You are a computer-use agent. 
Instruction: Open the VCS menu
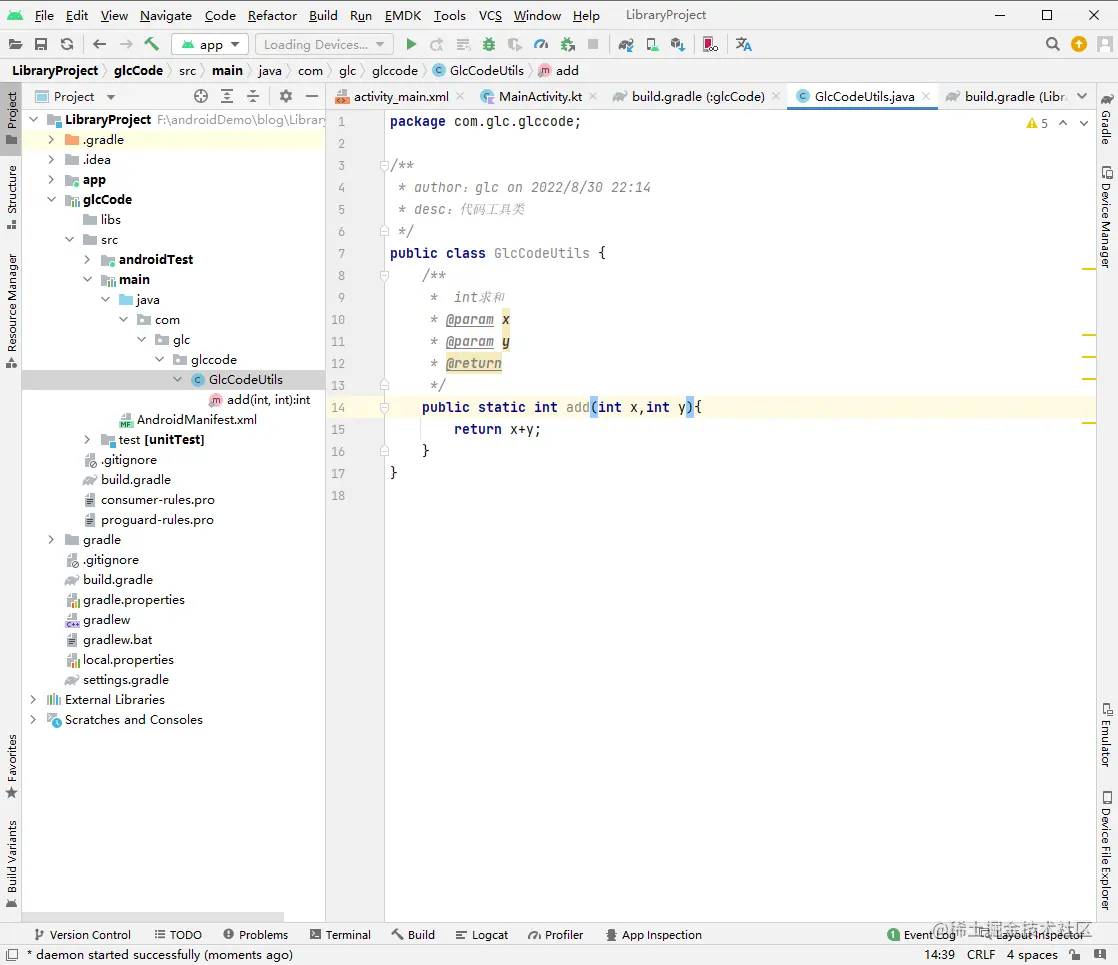pyautogui.click(x=490, y=15)
